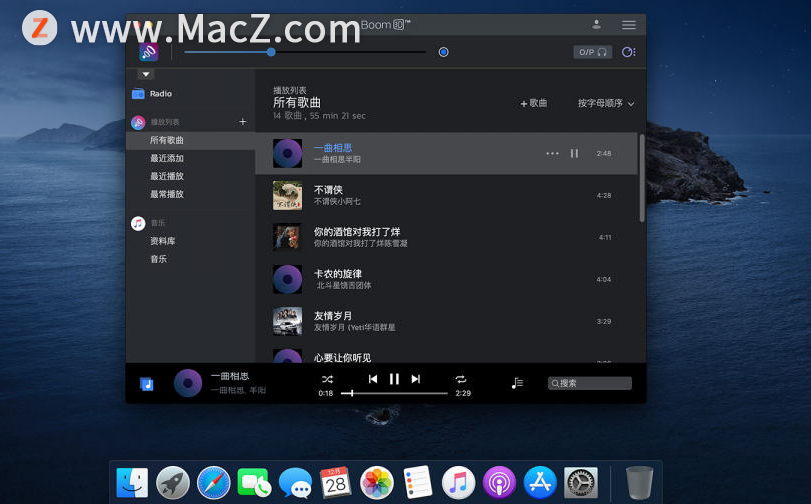Open FaceTime from the Dock
This screenshot has width=811, height=504.
254,483
